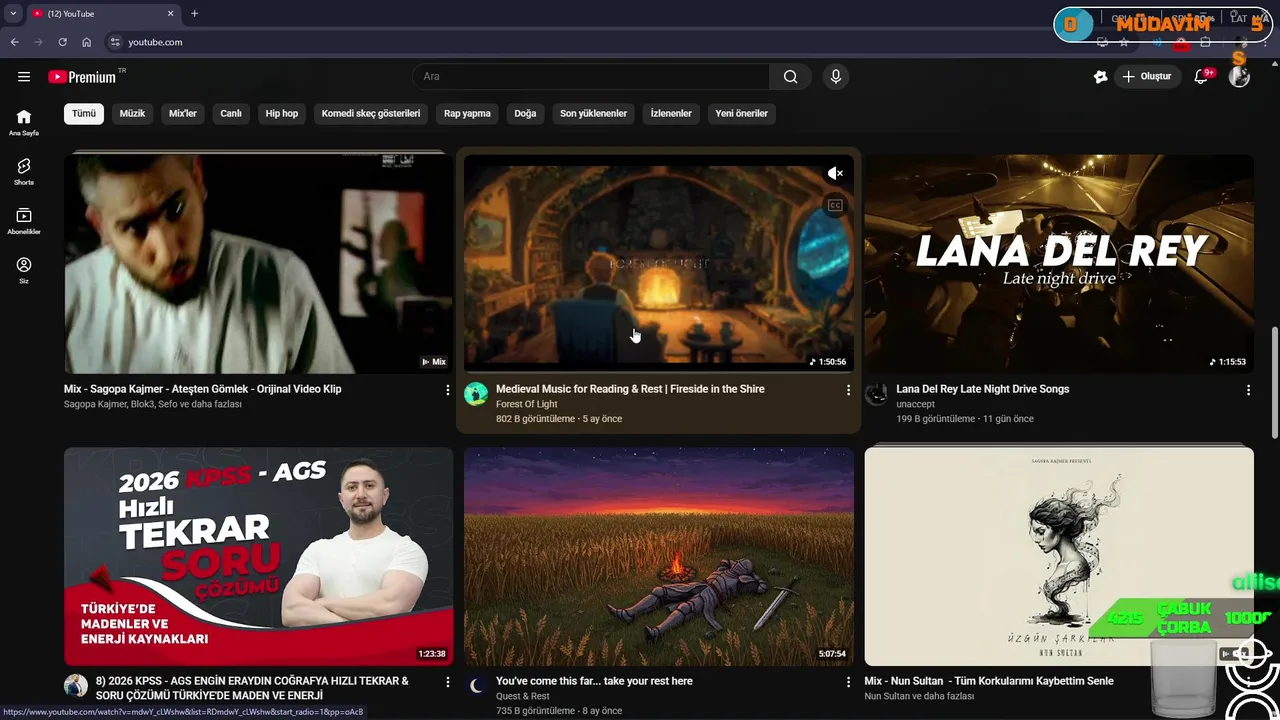The image size is (1280, 720).
Task: Open options menu for You've come this far video
Action: (x=848, y=682)
